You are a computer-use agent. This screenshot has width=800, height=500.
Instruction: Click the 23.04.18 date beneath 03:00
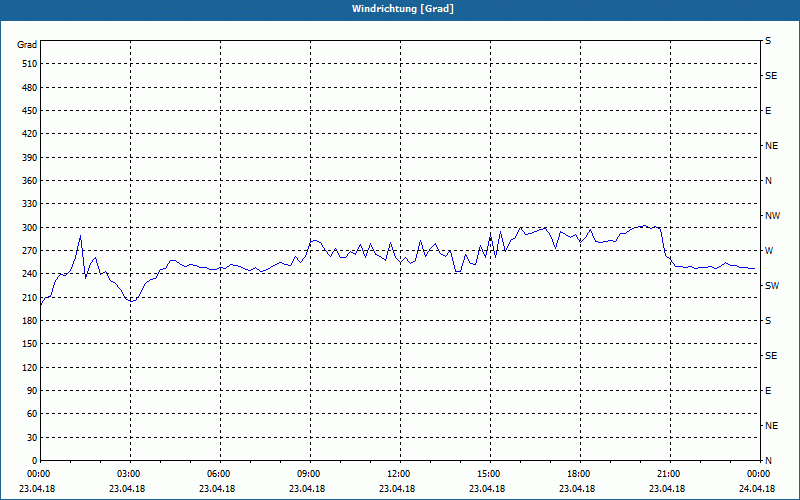[x=127, y=489]
